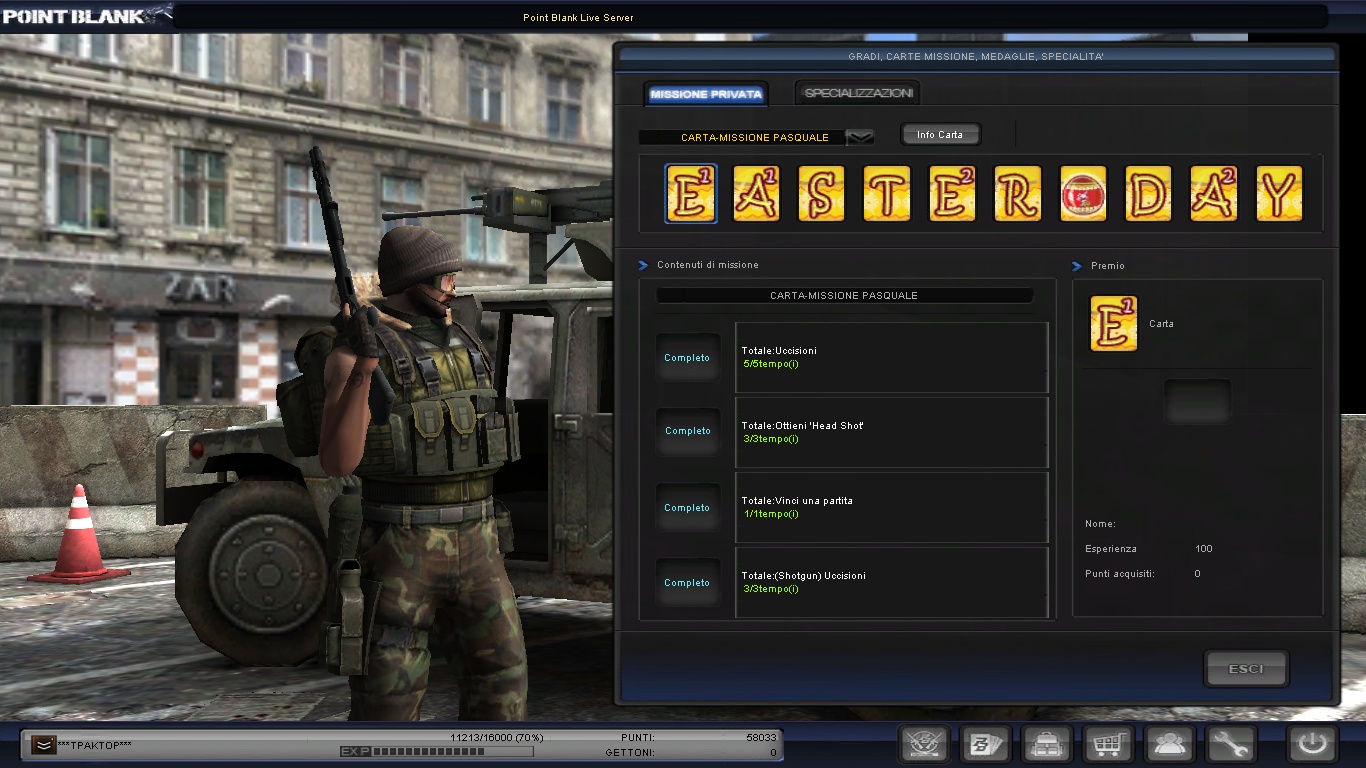1366x768 pixels.
Task: Click the 1/1tempo(i) progress text
Action: pos(771,514)
